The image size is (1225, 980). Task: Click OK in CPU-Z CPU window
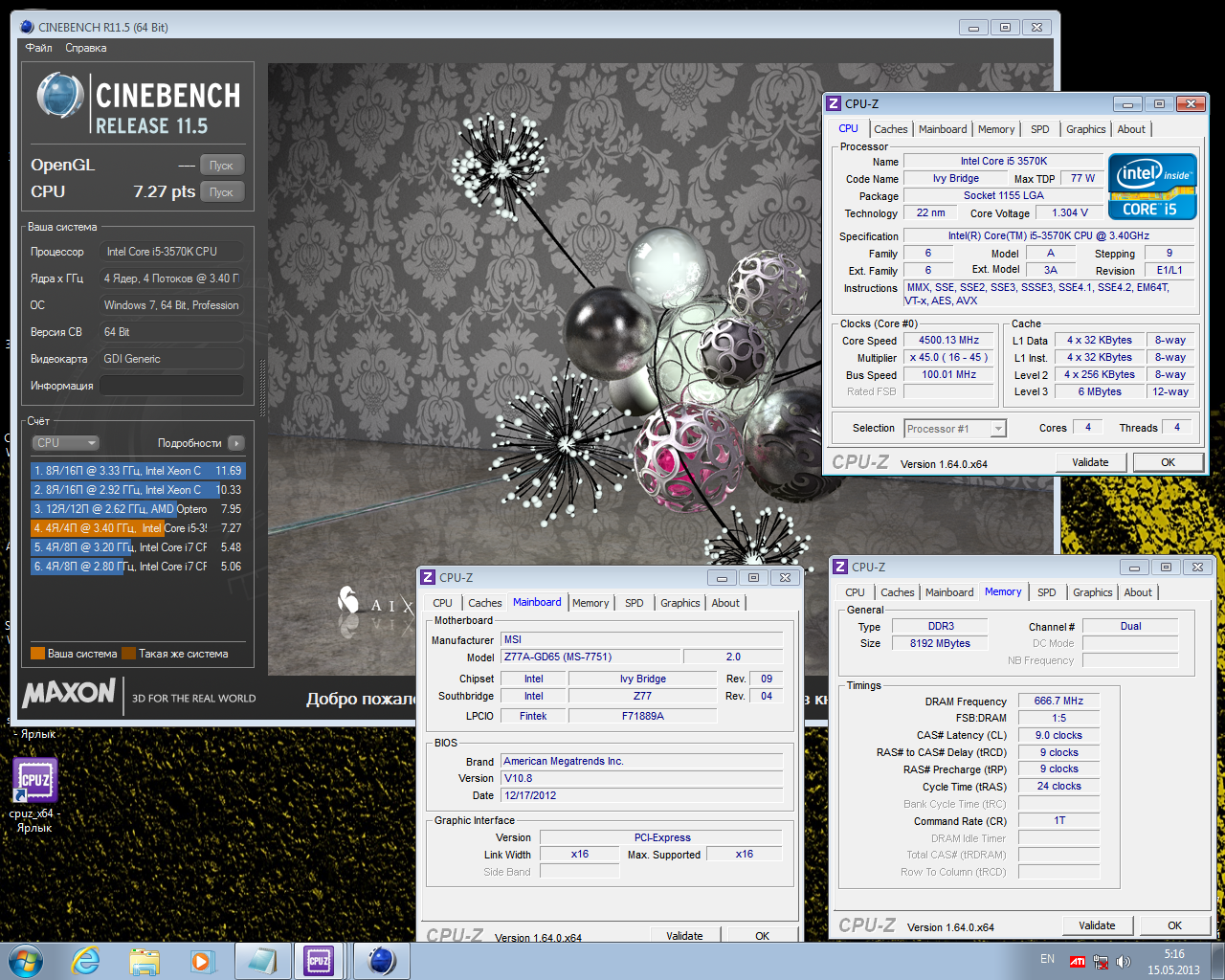[x=1169, y=462]
